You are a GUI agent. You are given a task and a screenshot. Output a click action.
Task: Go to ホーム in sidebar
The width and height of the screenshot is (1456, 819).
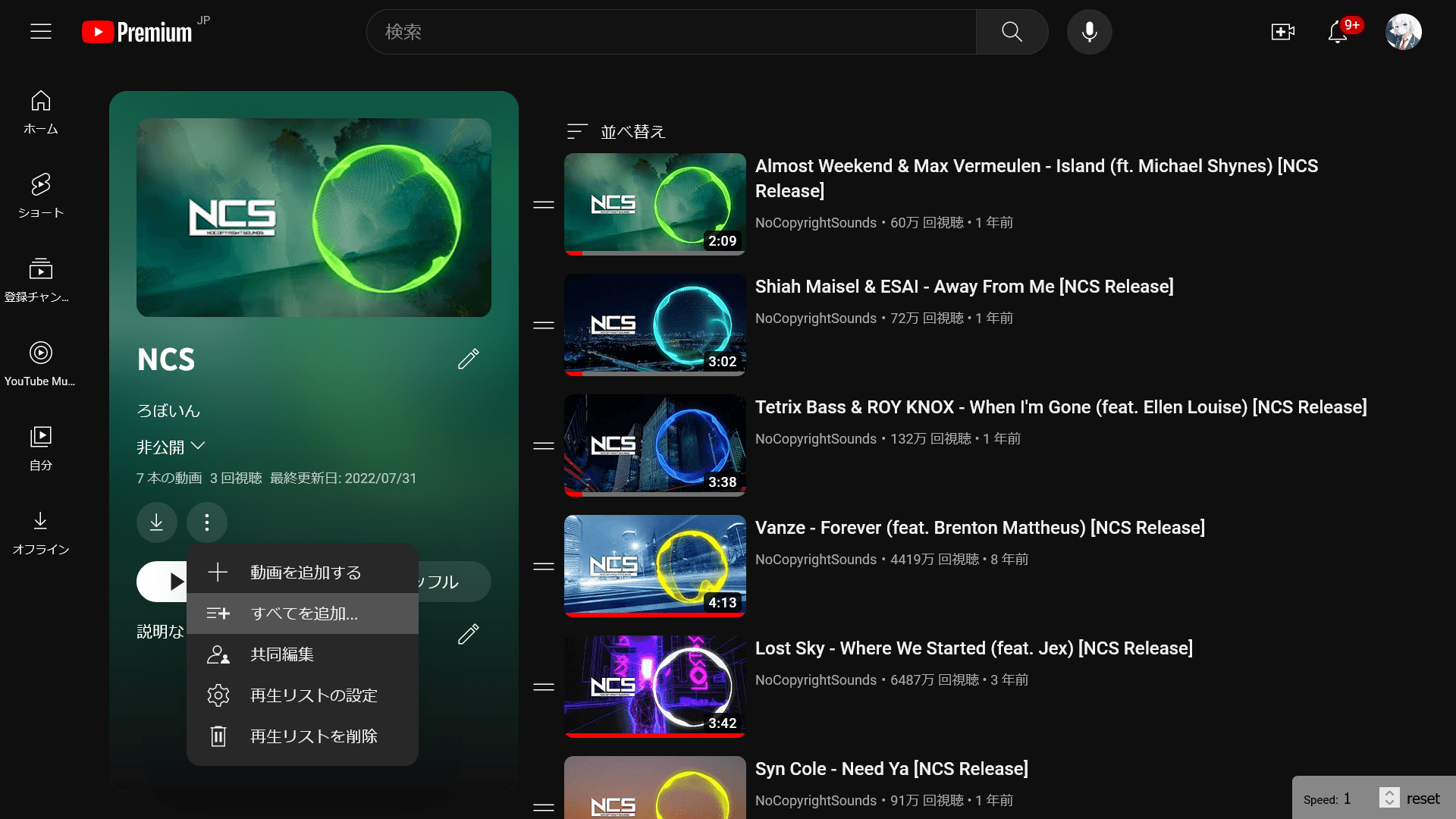point(41,112)
